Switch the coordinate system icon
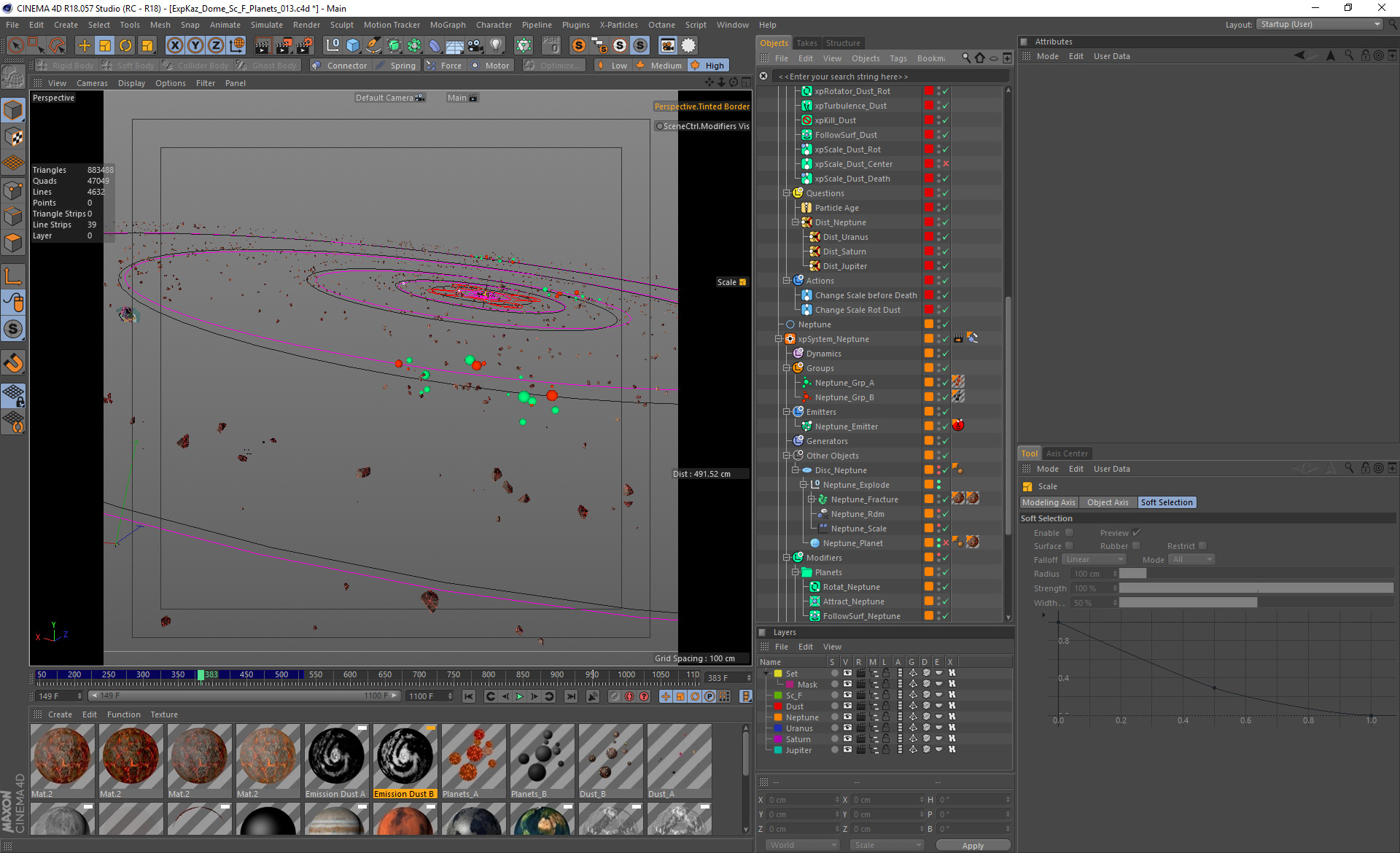Viewport: 1400px width, 853px height. (x=236, y=45)
